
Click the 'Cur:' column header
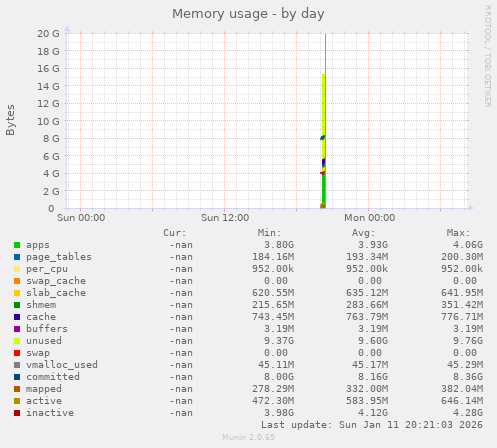tap(175, 233)
